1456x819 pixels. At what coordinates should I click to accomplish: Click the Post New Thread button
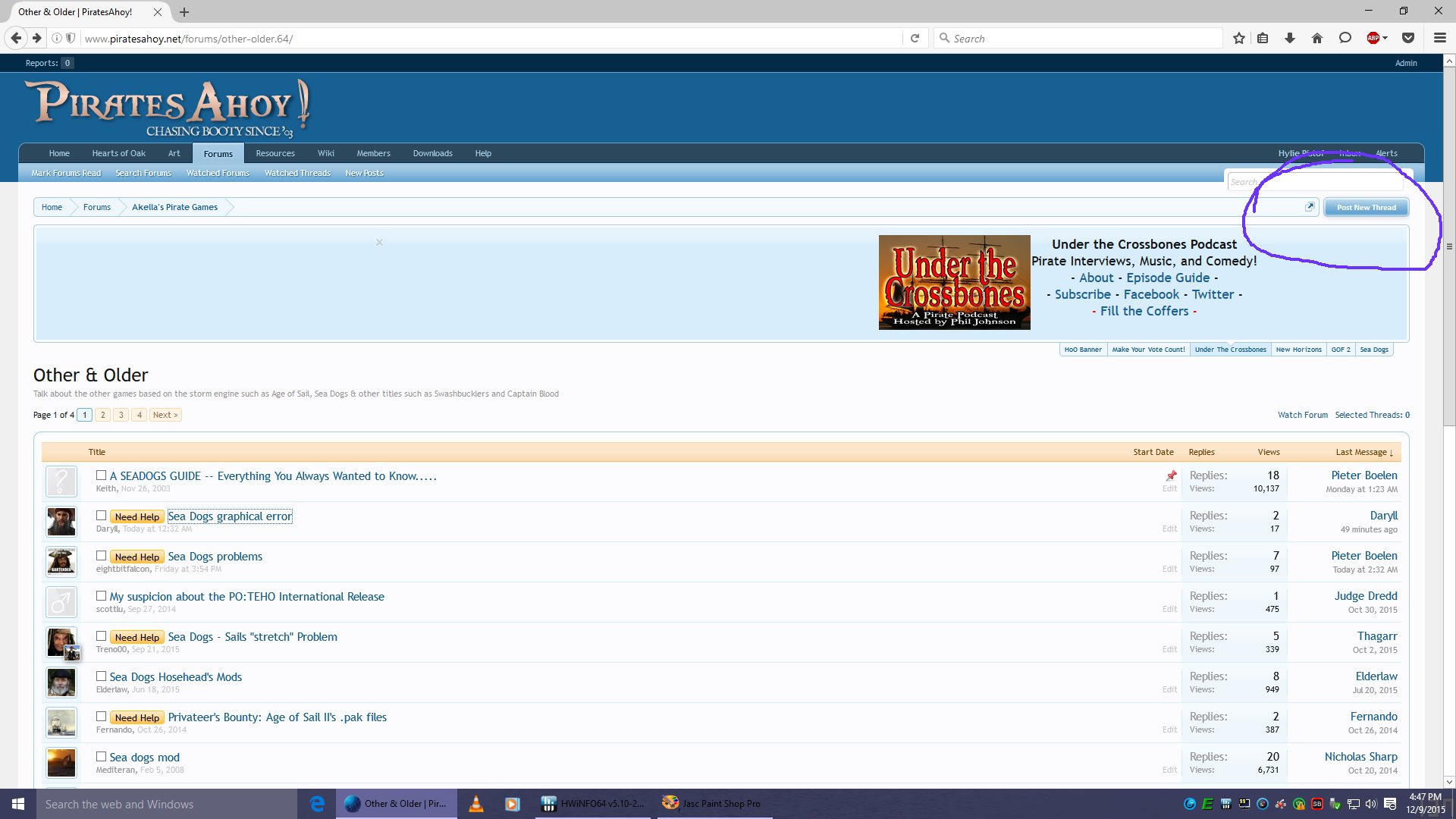click(1367, 207)
